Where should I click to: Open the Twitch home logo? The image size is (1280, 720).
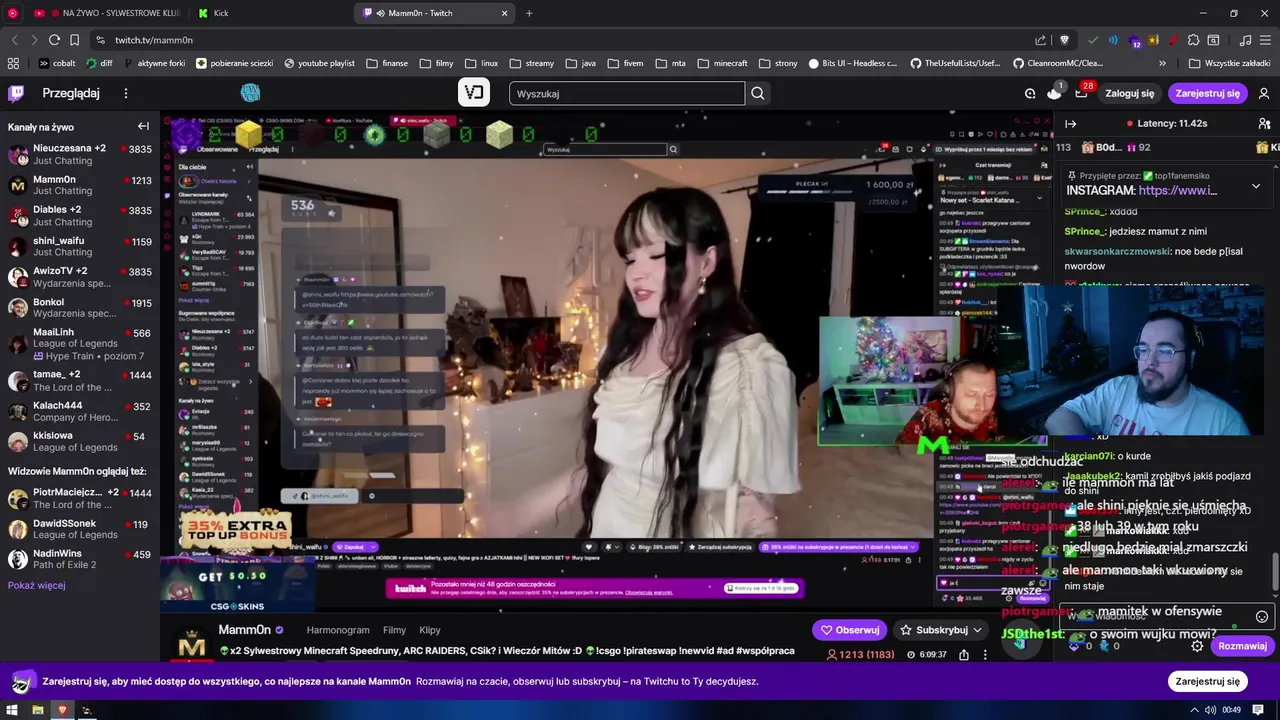coord(16,93)
